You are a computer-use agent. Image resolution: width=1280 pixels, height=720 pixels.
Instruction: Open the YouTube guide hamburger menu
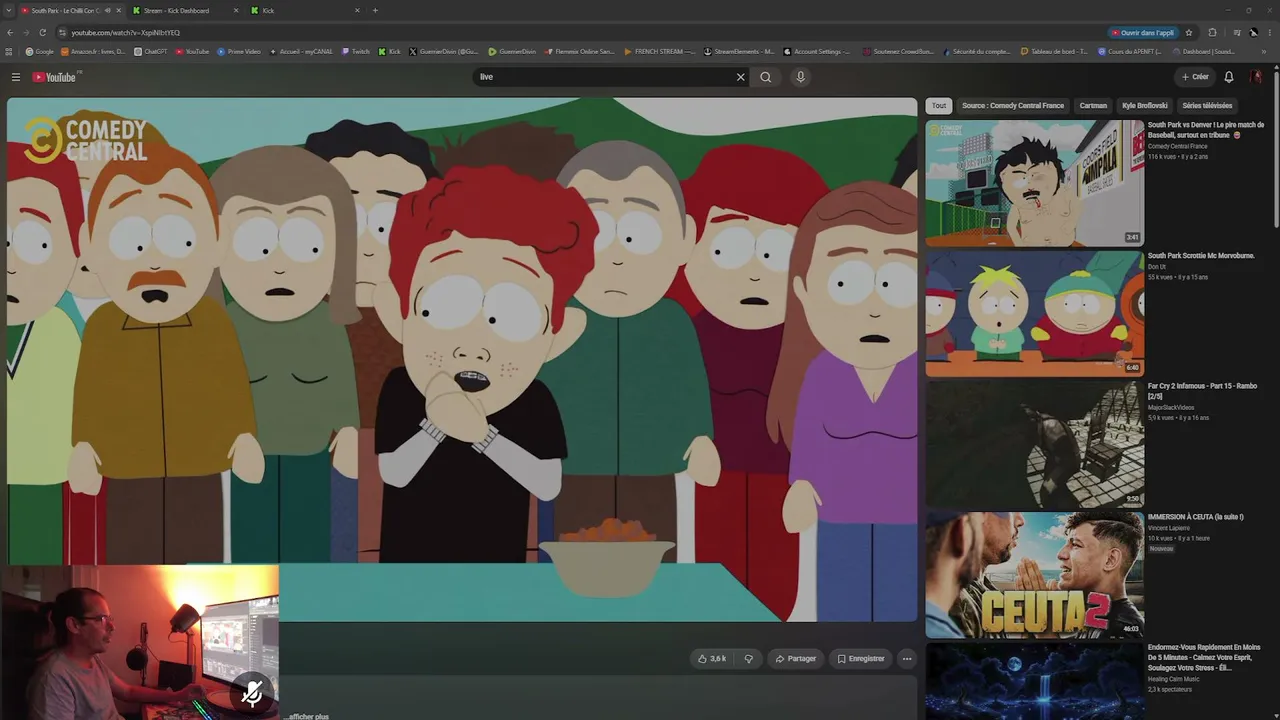click(x=16, y=77)
